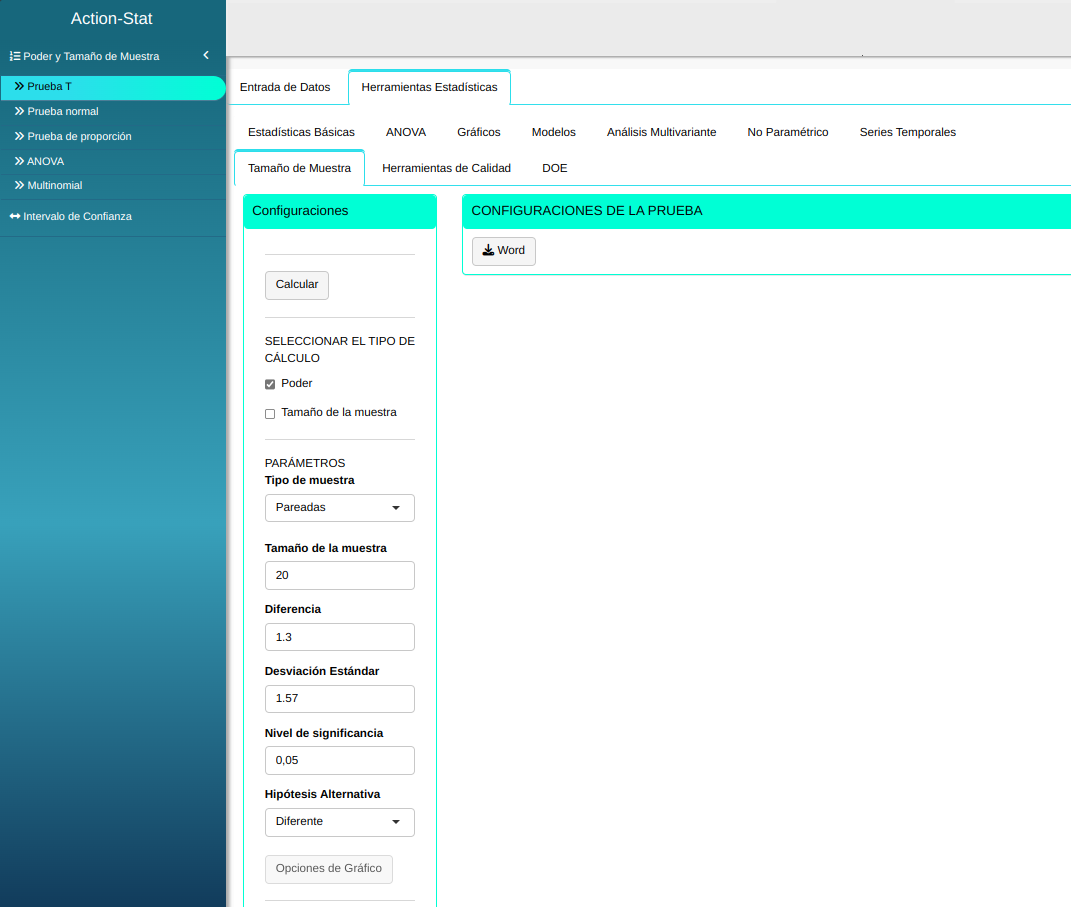The height and width of the screenshot is (907, 1071).
Task: Select the Análisis Multivariante tab
Action: 661,132
